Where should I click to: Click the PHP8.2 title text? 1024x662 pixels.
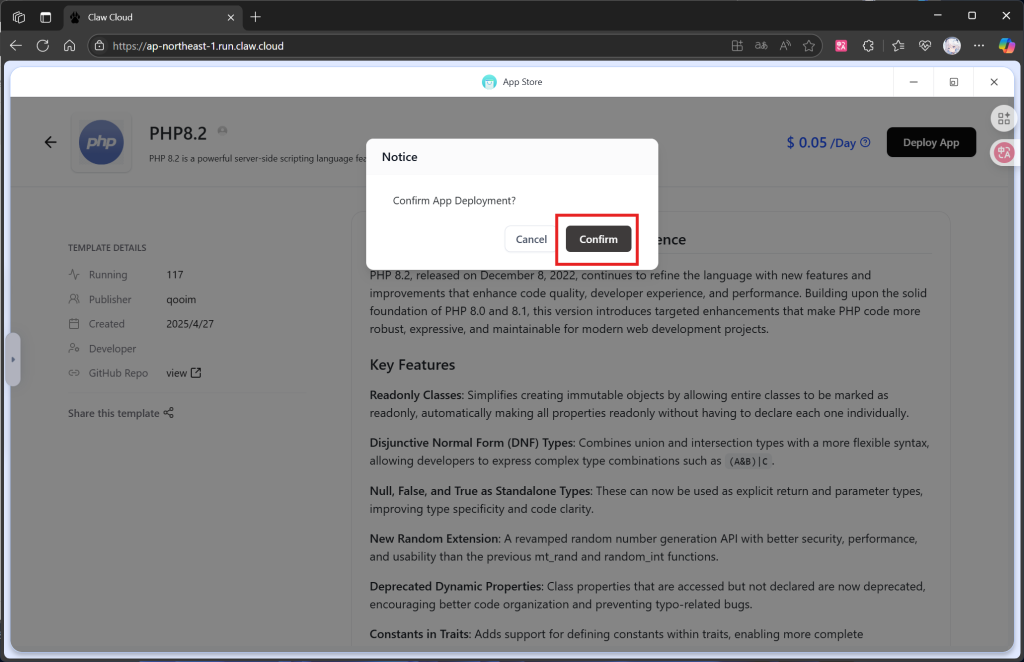pyautogui.click(x=178, y=133)
